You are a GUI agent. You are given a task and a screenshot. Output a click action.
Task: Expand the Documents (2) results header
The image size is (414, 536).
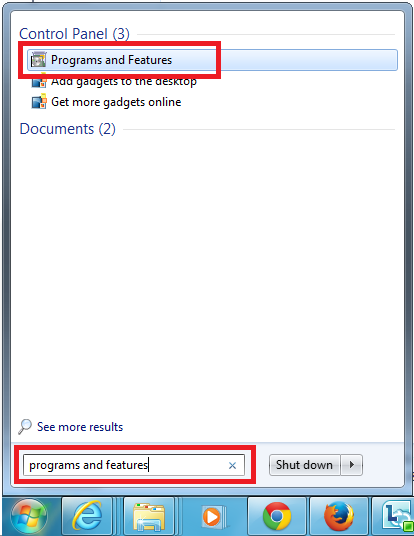tap(67, 129)
